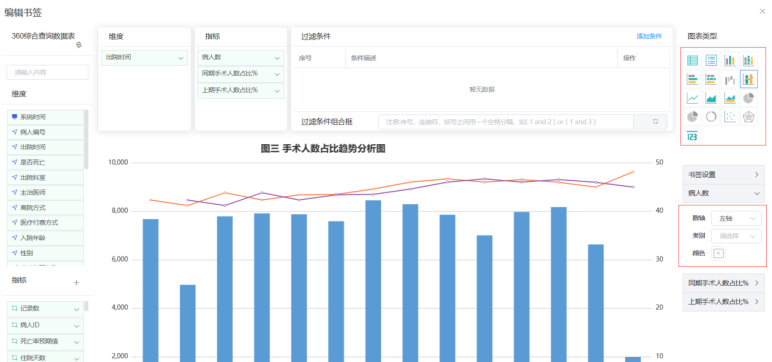Expand 同期手术人数占比% section in settings sidebar

tap(723, 283)
